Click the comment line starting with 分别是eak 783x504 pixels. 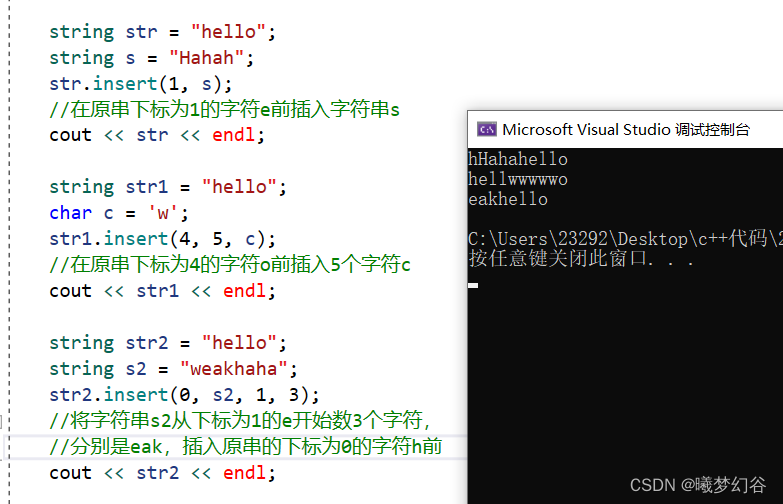246,447
